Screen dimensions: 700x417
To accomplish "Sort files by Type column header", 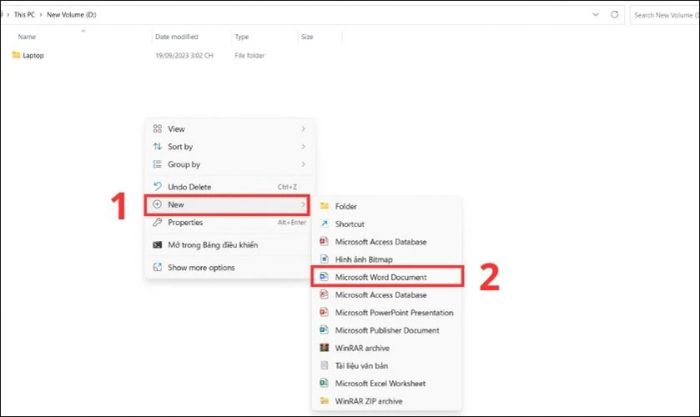I will coord(242,37).
